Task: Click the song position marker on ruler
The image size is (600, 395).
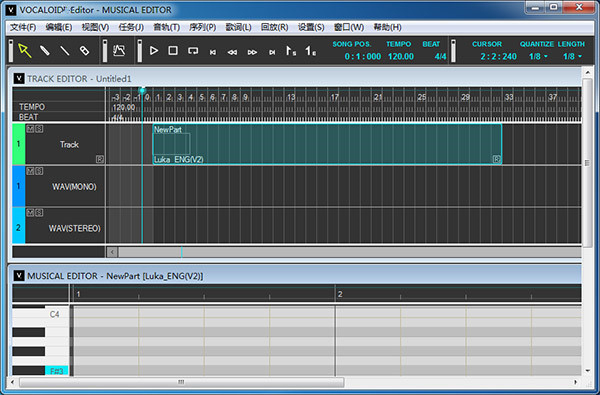Action: coord(142,90)
